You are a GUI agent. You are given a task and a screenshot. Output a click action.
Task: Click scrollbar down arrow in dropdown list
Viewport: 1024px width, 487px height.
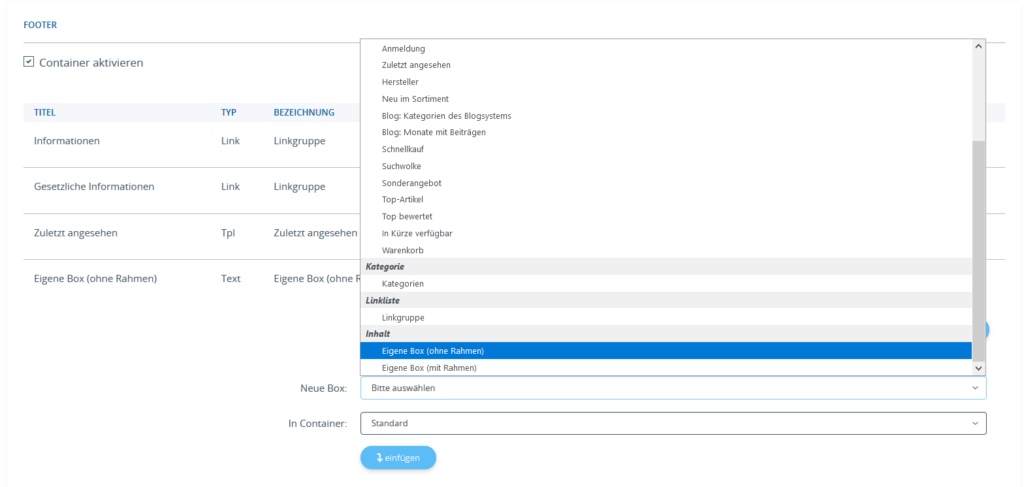point(978,367)
